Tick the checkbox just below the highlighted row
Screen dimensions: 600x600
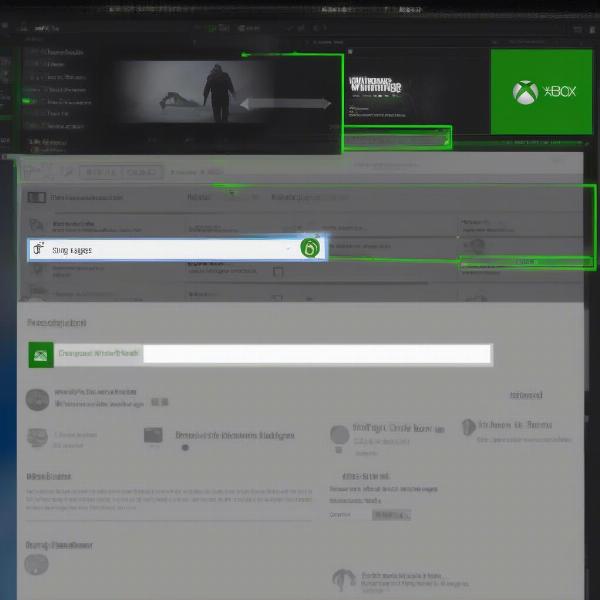(x=278, y=272)
